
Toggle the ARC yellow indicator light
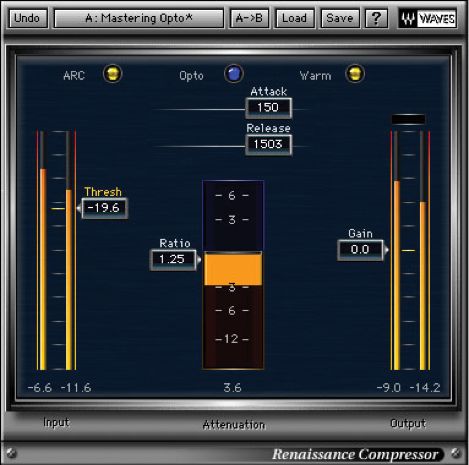(x=113, y=73)
